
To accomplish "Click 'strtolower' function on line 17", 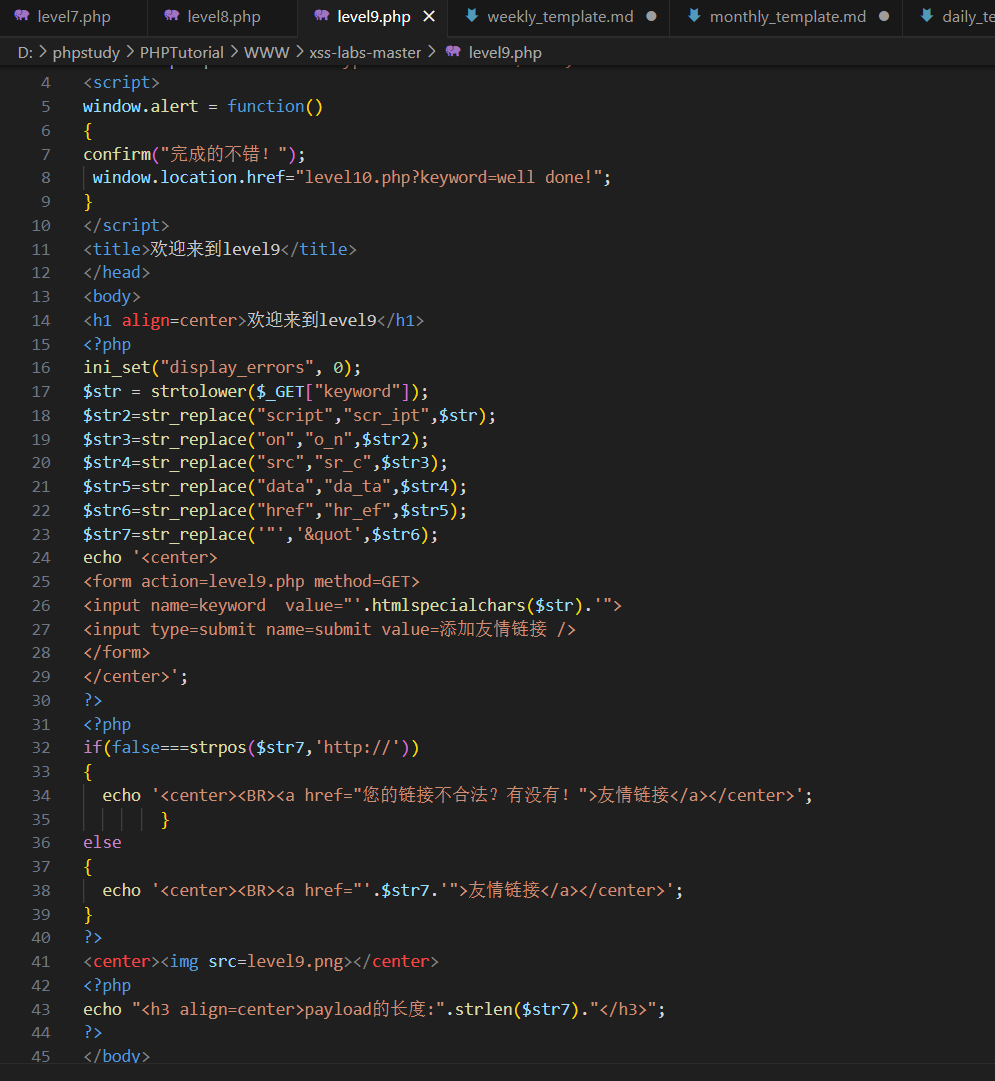I will [199, 392].
